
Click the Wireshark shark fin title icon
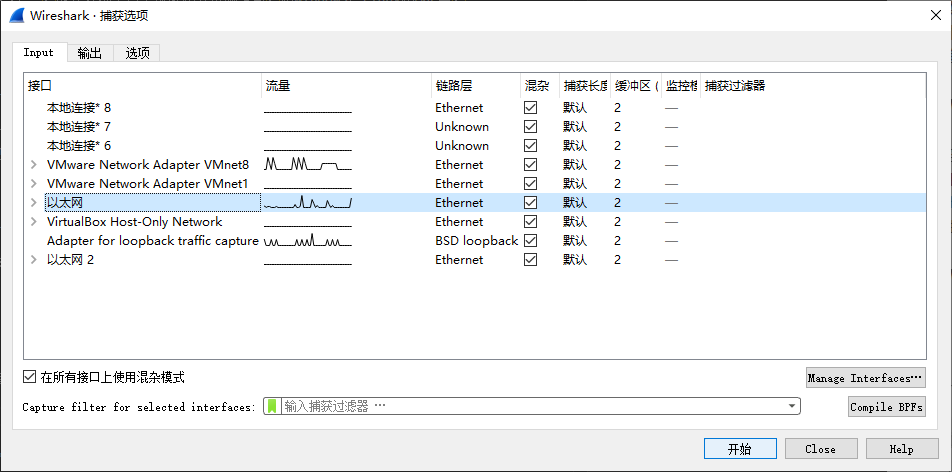(x=16, y=15)
